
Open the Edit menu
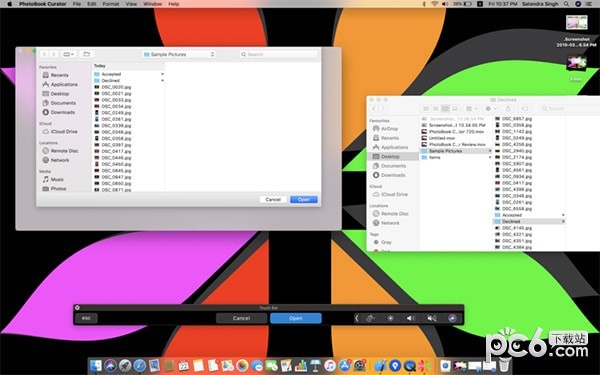pos(91,4)
